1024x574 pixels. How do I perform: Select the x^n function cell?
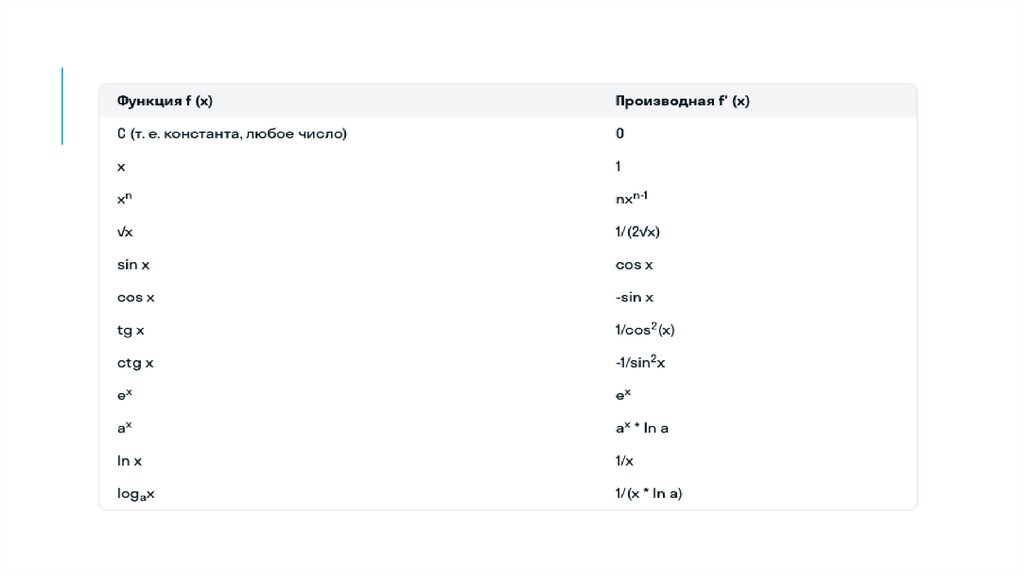pyautogui.click(x=125, y=199)
